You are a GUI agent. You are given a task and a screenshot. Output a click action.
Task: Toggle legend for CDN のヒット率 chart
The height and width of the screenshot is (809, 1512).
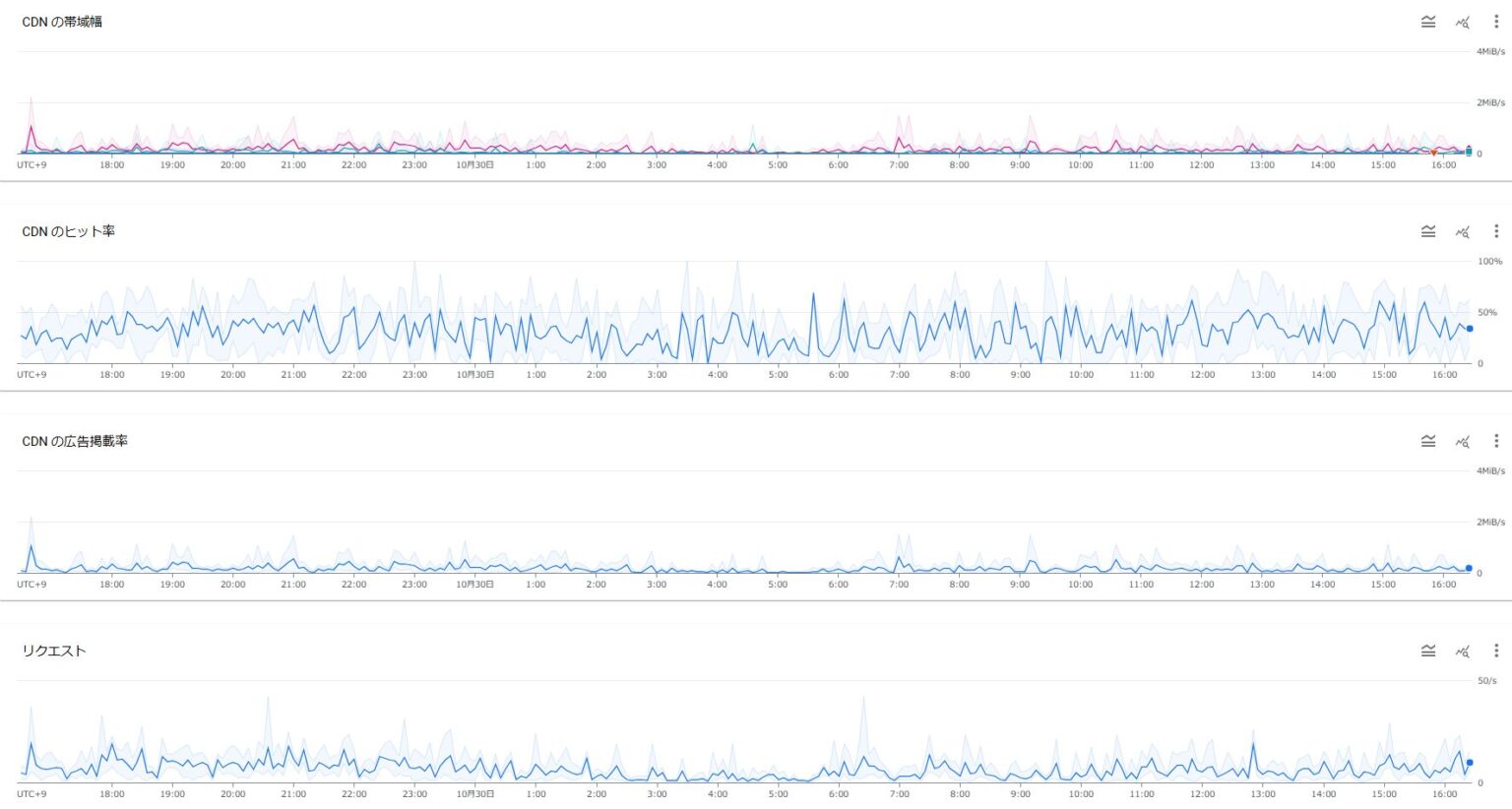(x=1428, y=231)
